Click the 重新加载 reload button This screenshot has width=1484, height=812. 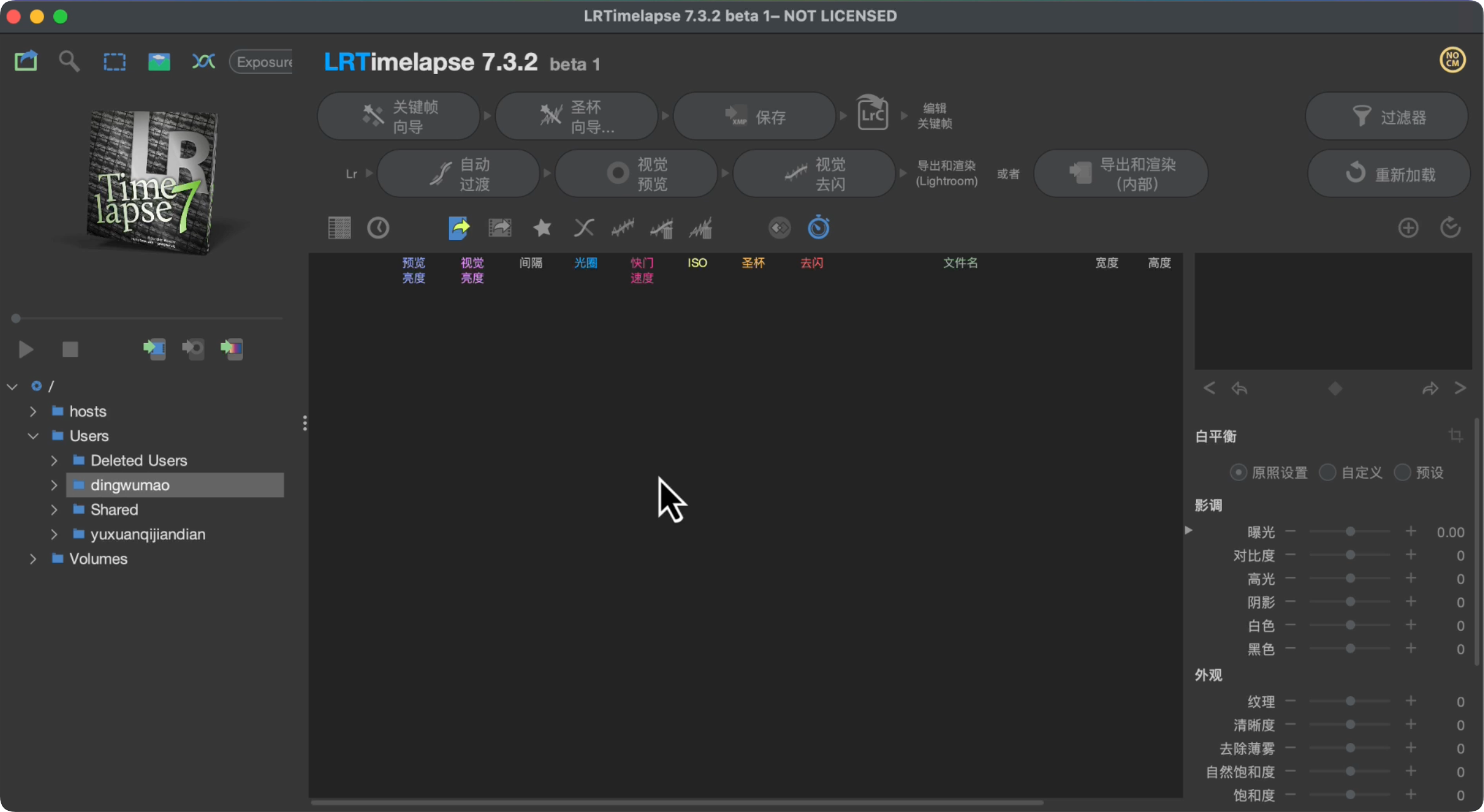click(x=1389, y=175)
